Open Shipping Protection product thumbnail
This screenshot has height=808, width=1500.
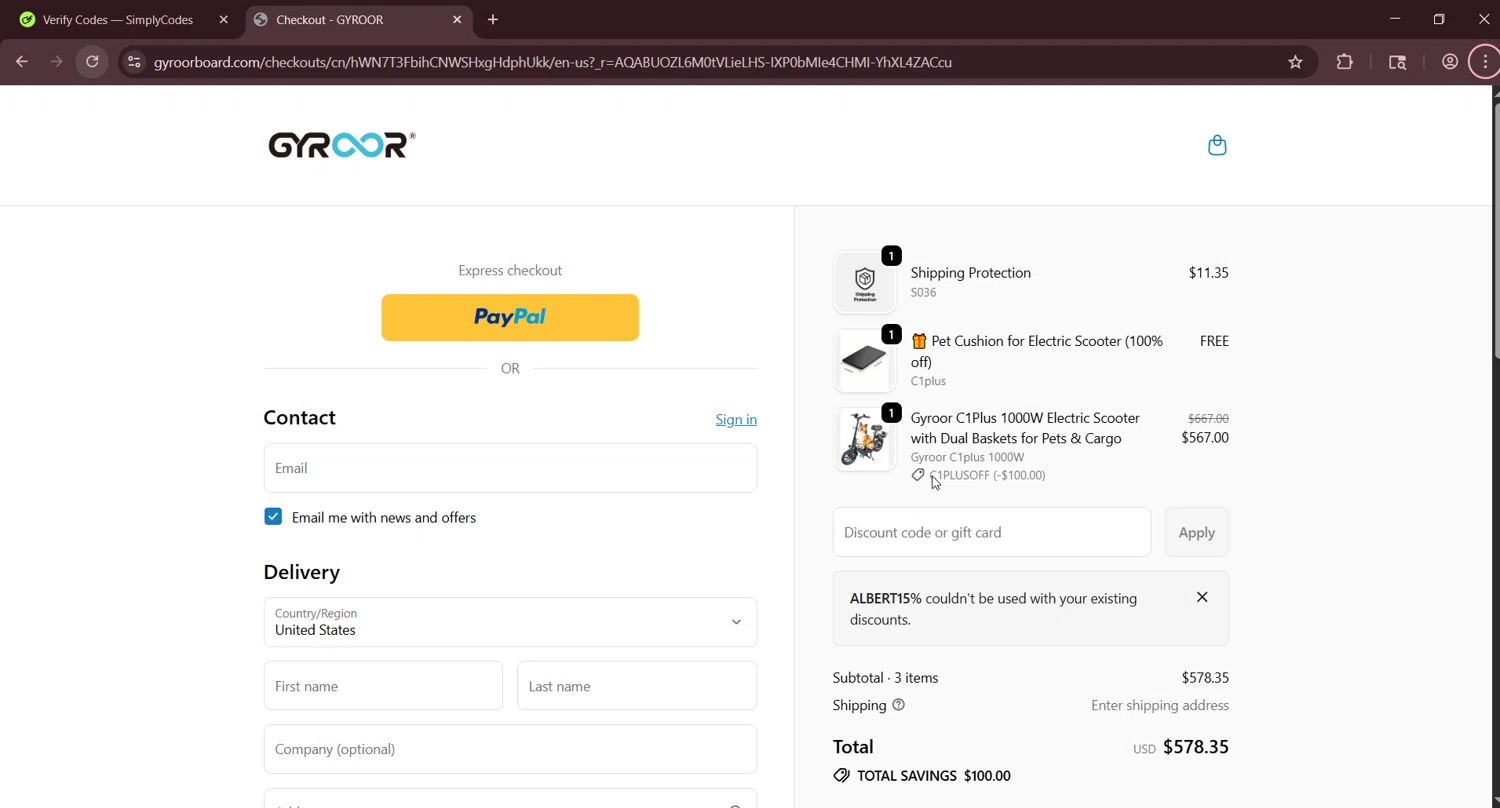point(864,282)
